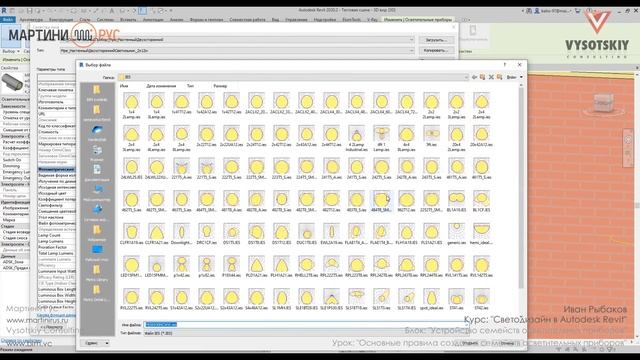Select the 4 2Lamp Industrial.ies file
Viewport: 640px width, 360px height.
357,138
